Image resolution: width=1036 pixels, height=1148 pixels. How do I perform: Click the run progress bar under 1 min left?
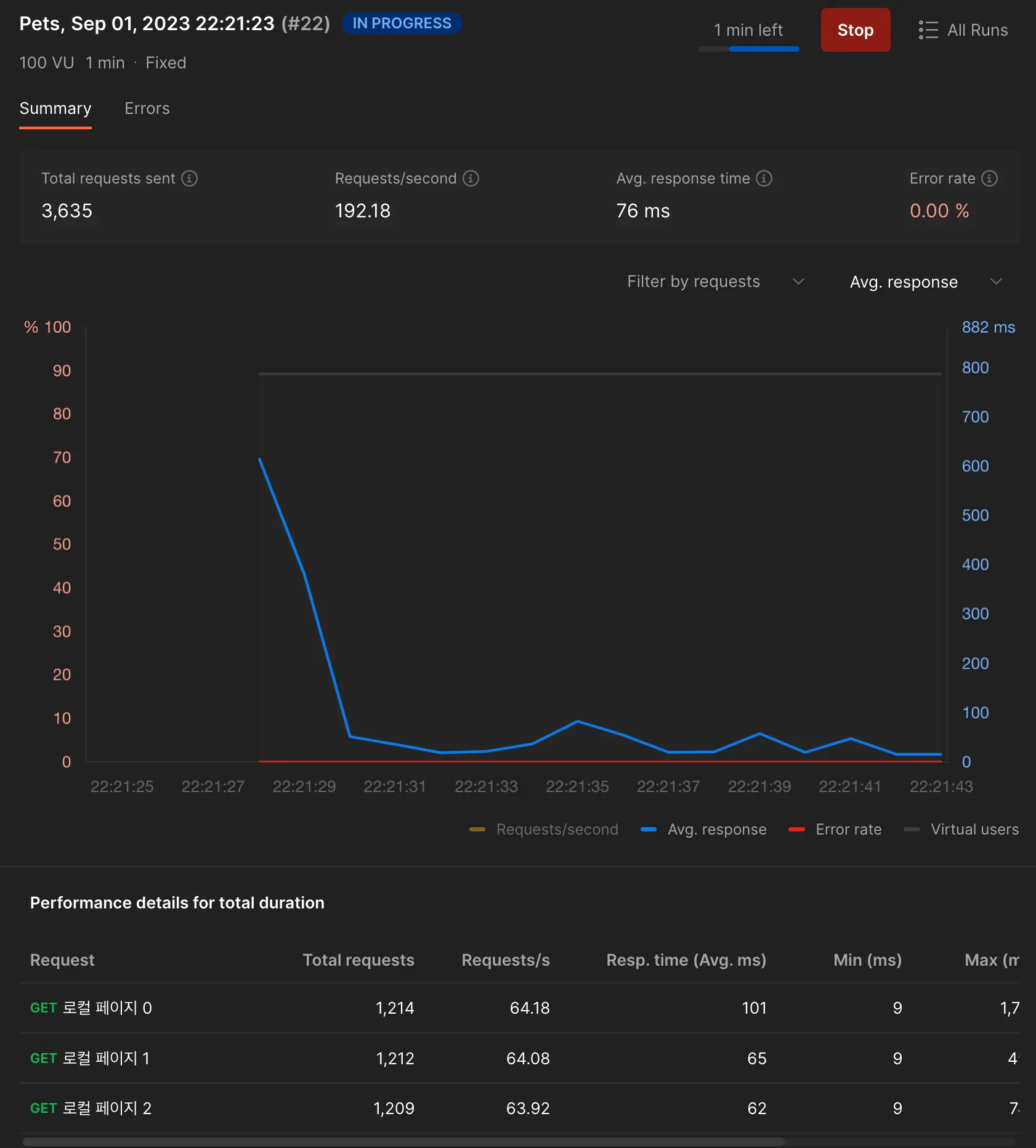tap(748, 49)
